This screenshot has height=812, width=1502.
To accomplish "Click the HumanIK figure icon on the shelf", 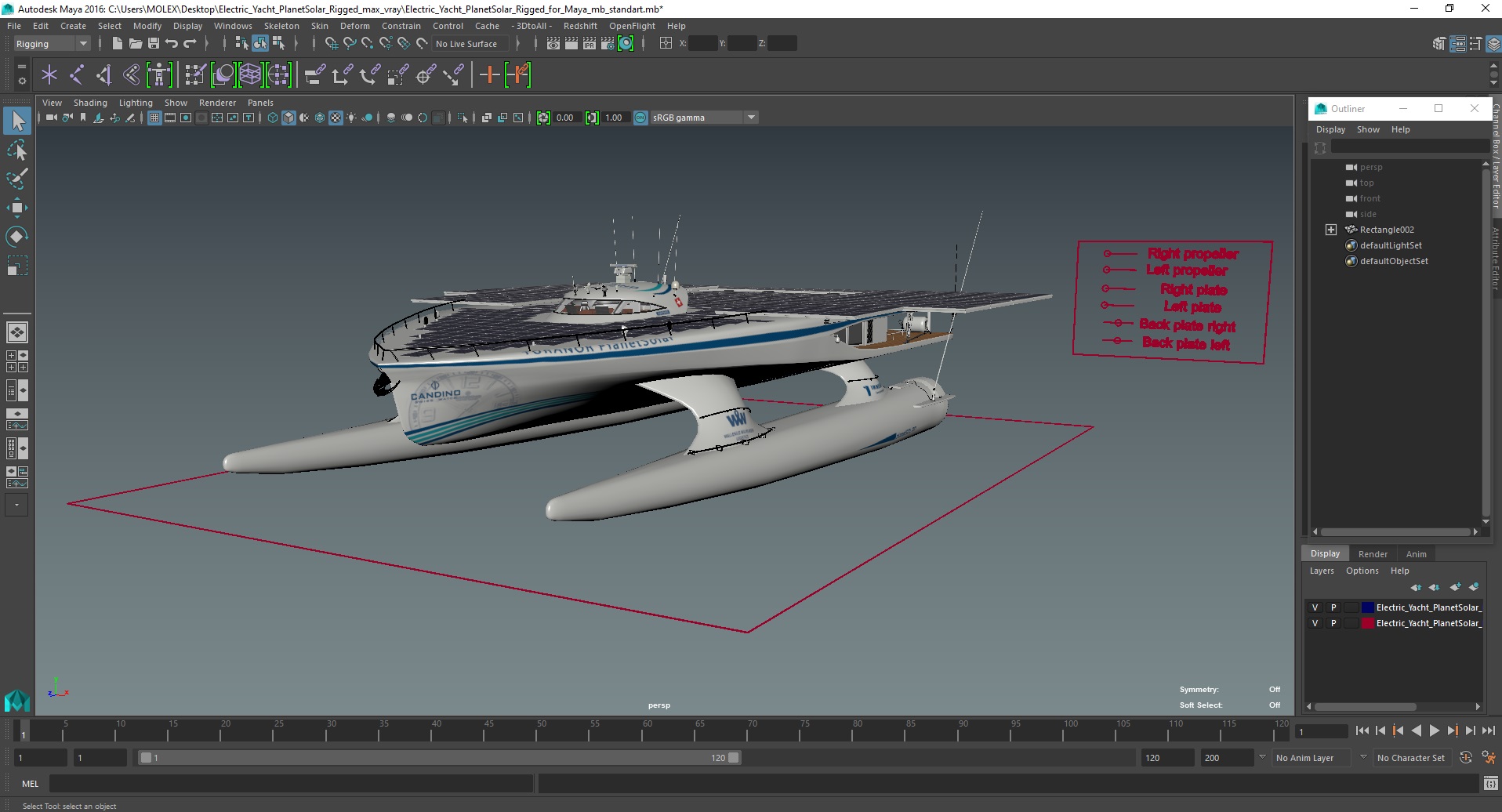I will pyautogui.click(x=159, y=75).
